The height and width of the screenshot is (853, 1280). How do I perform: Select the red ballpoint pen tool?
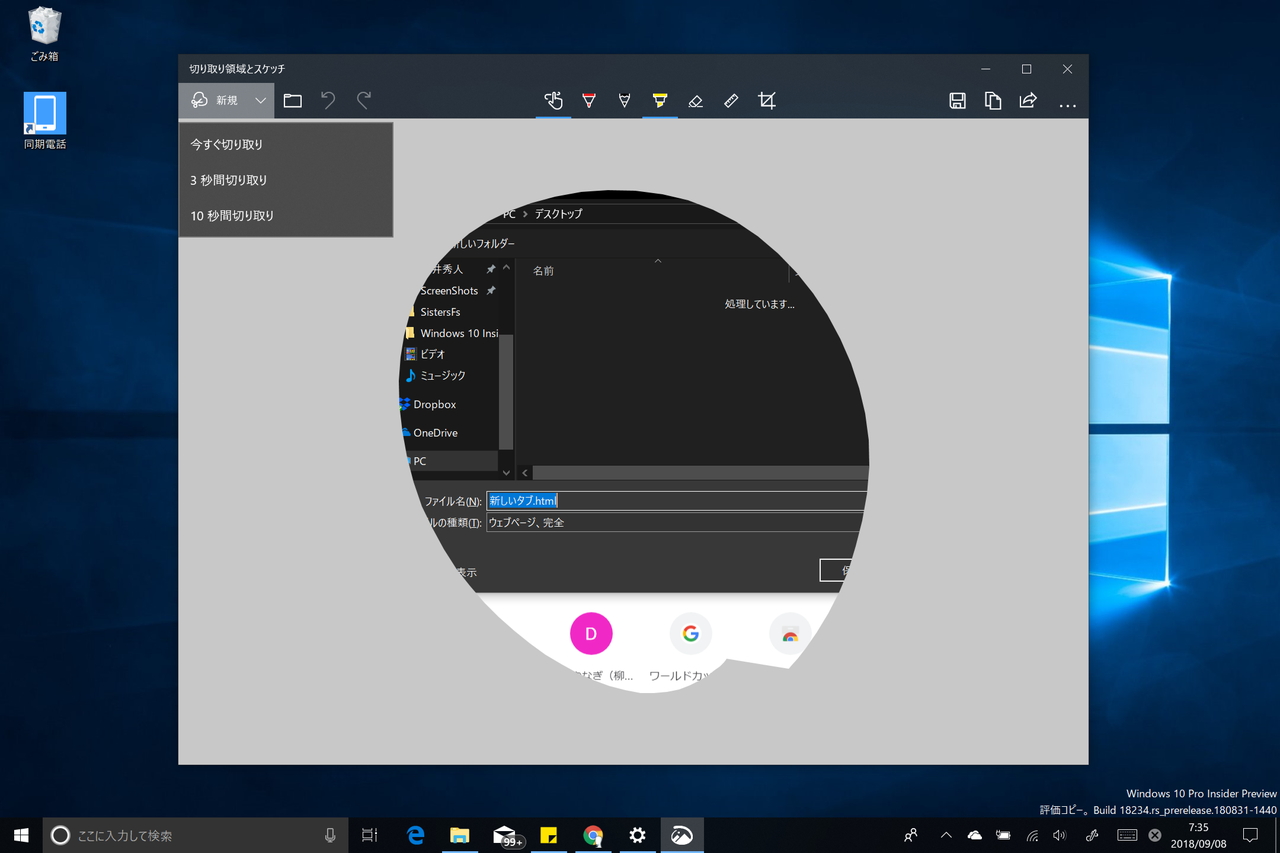pos(589,100)
